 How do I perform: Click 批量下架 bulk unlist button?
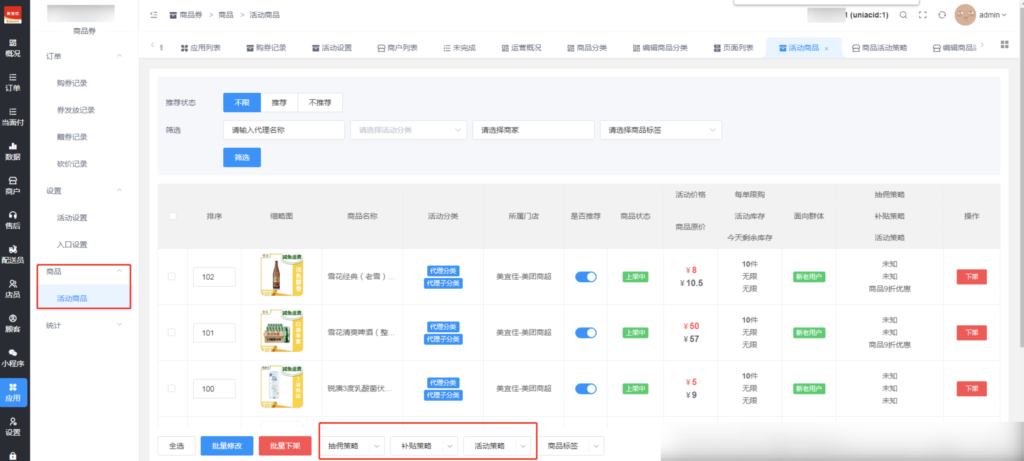coord(285,446)
